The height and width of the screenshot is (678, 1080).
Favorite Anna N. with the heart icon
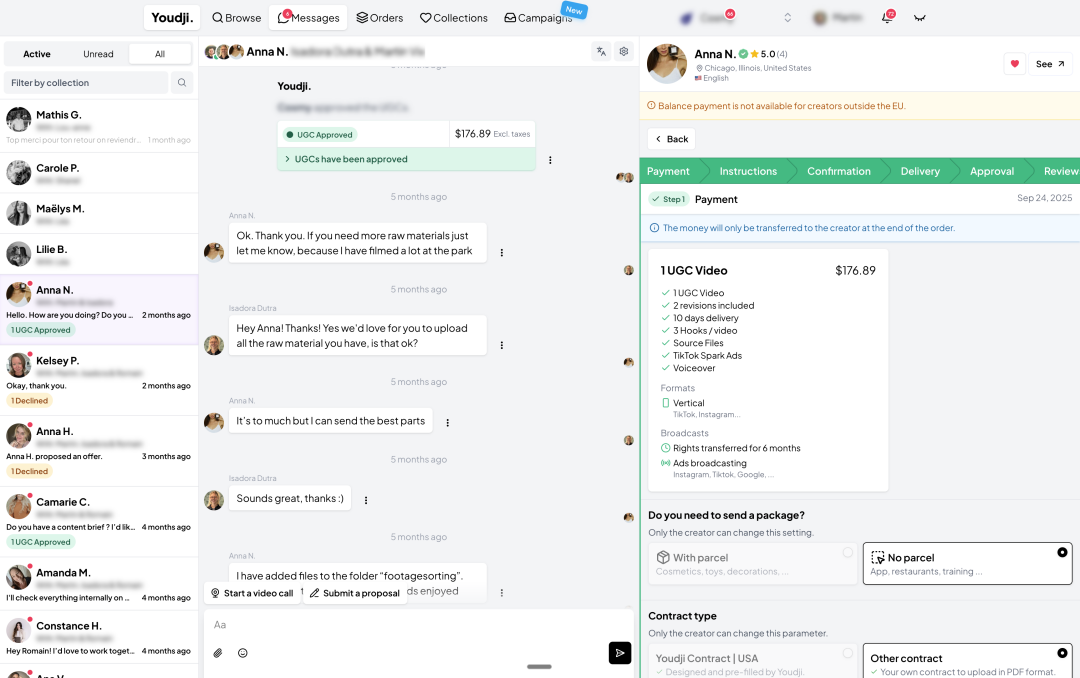coord(1015,64)
